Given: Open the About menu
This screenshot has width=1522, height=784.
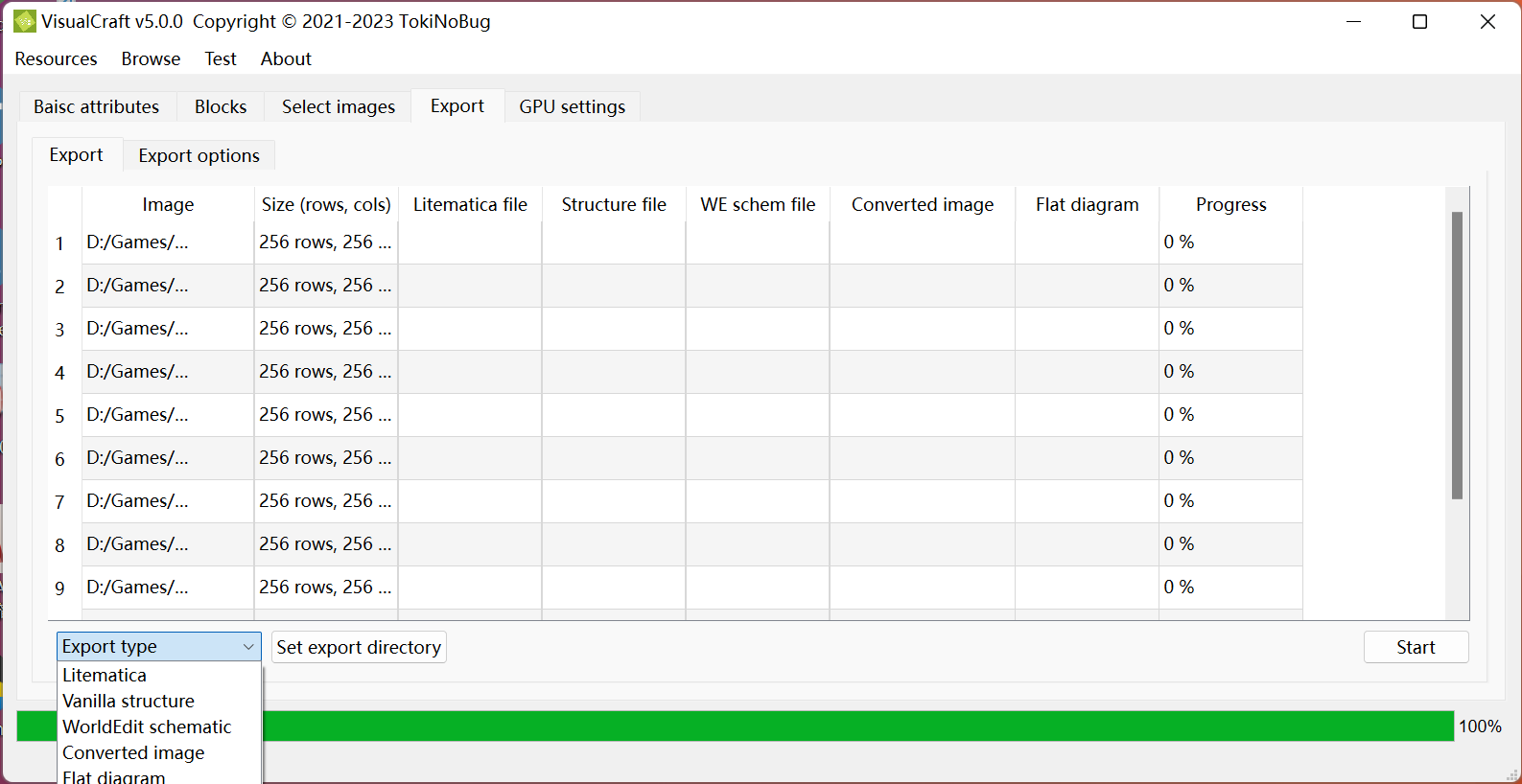Looking at the screenshot, I should (x=286, y=59).
